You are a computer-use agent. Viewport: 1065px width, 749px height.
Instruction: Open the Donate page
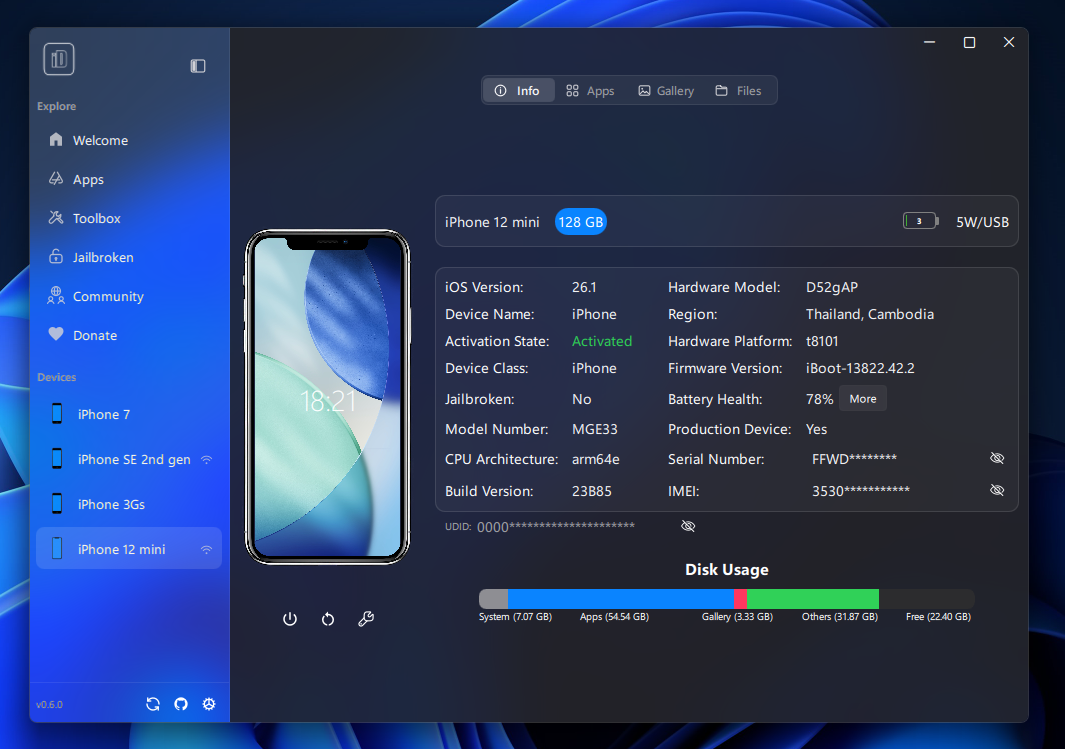[128, 335]
